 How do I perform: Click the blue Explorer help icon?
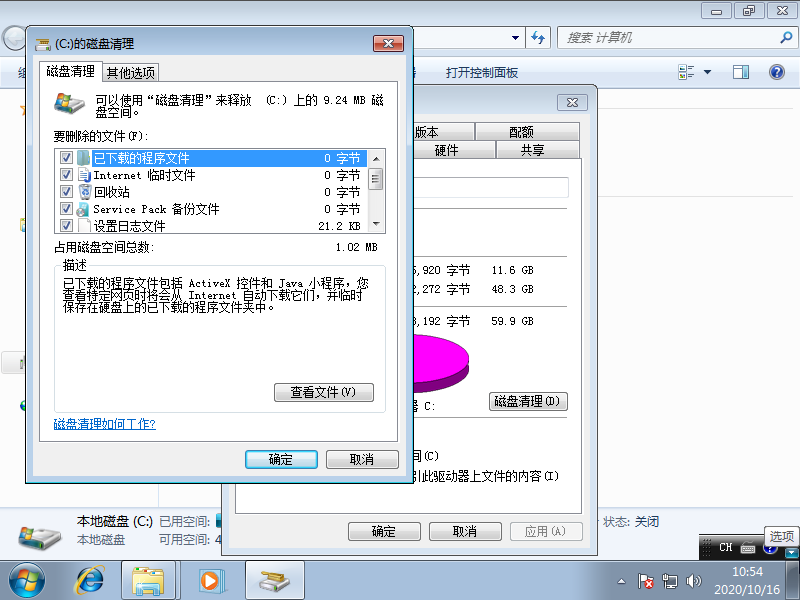point(776,72)
